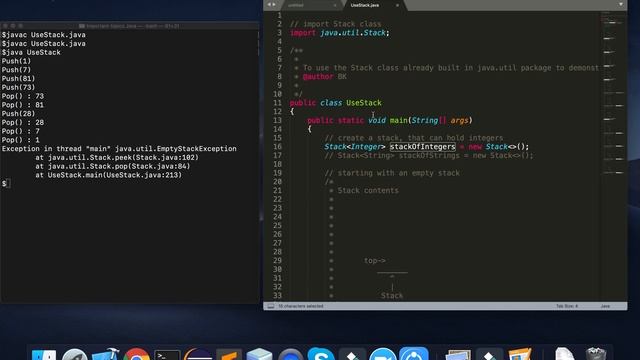Image resolution: width=640 pixels, height=360 pixels.
Task: Click 'at java.util.Stack.peek(Stack.java:102)' in Terminal
Action: click(117, 157)
